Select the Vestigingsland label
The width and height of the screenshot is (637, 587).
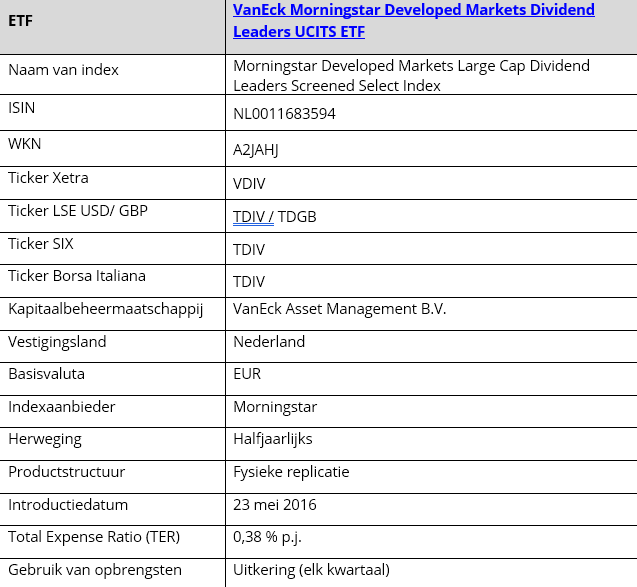(57, 342)
